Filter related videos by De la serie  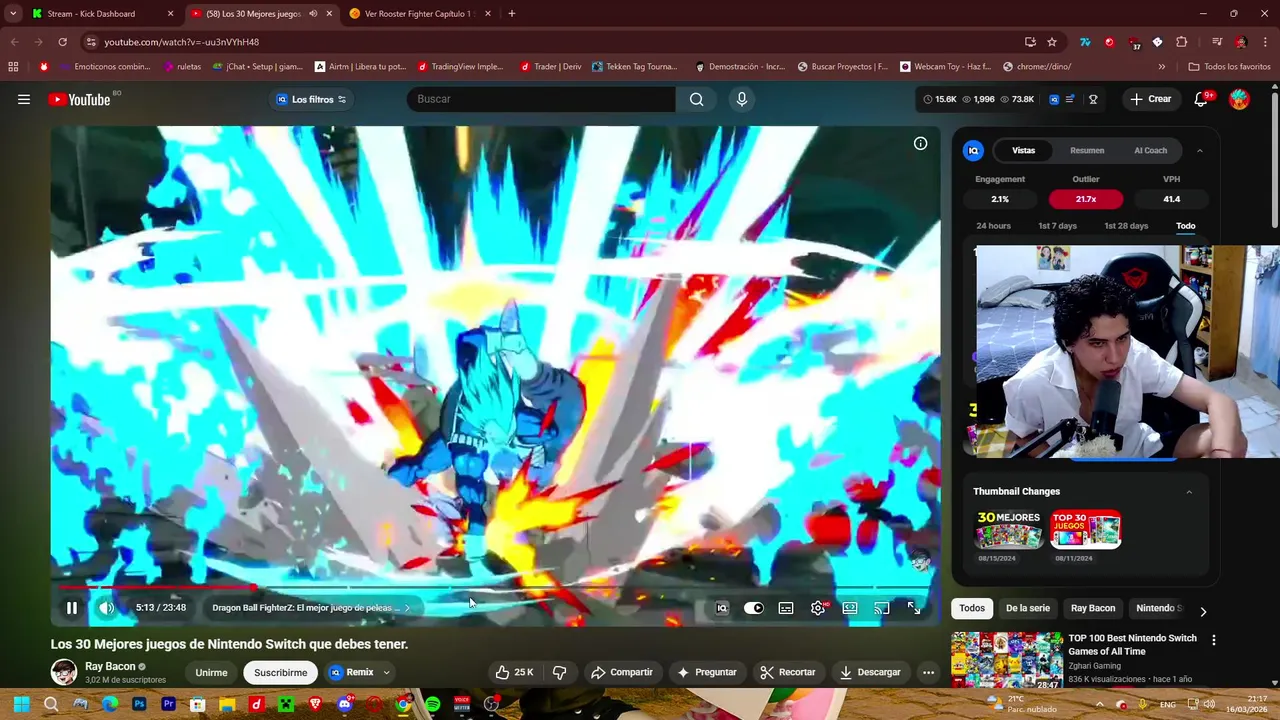pos(1028,608)
